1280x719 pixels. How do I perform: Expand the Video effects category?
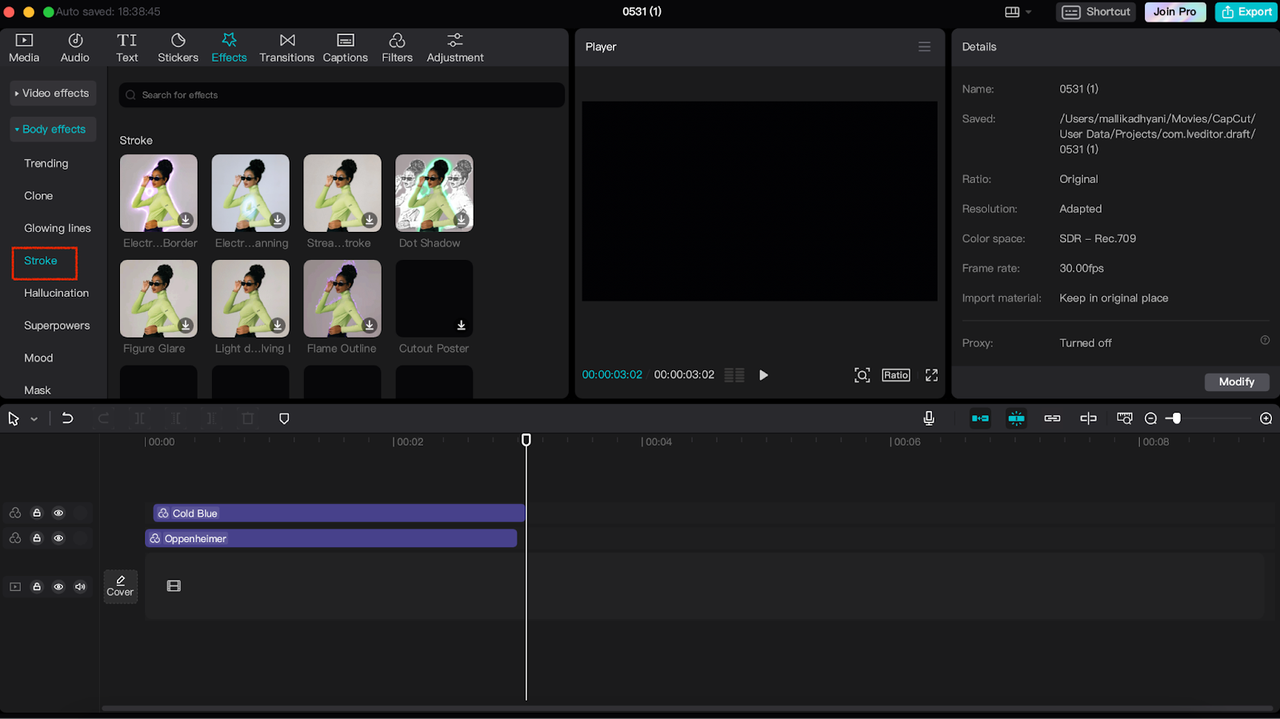(x=54, y=93)
